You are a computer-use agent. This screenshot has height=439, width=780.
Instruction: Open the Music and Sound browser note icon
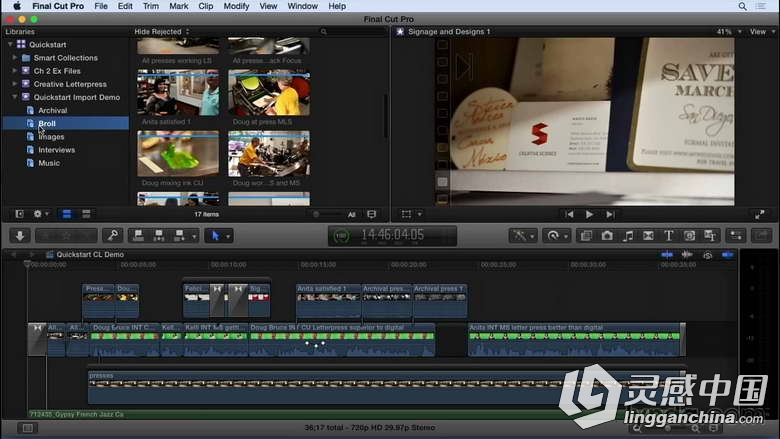(x=628, y=236)
